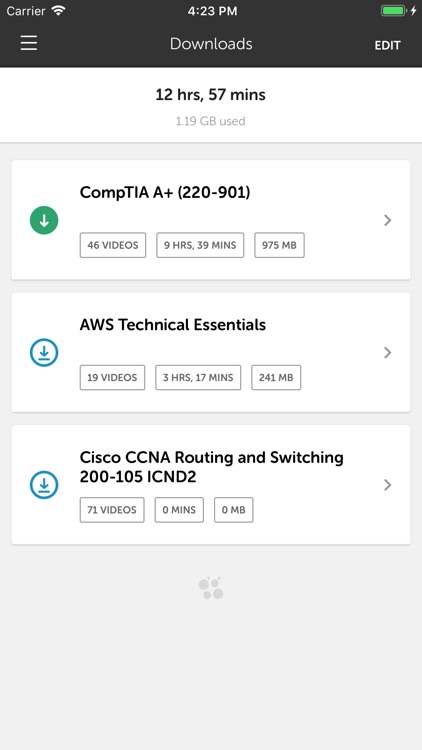This screenshot has width=422, height=750.
Task: Tap the blue download icon for AWS Technical Essentials
Action: 44,353
